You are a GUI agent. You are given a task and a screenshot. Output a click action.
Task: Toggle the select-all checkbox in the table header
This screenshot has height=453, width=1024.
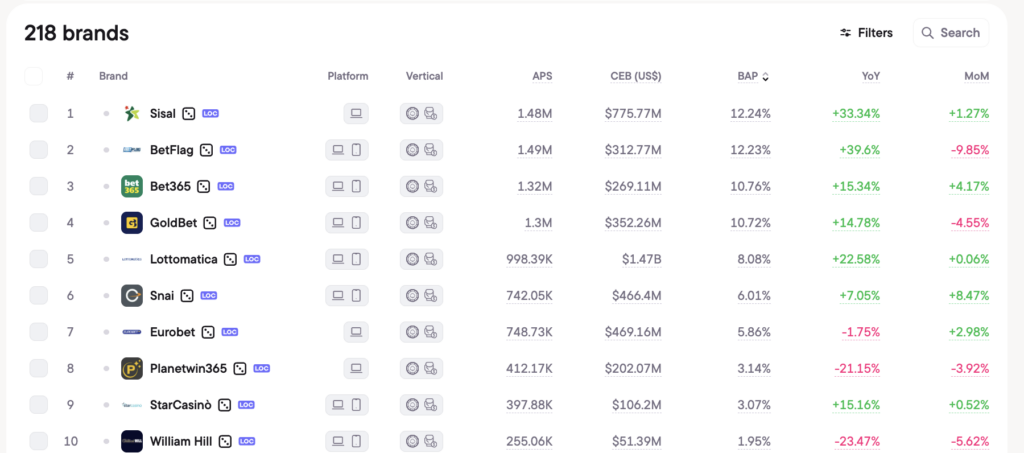(34, 76)
